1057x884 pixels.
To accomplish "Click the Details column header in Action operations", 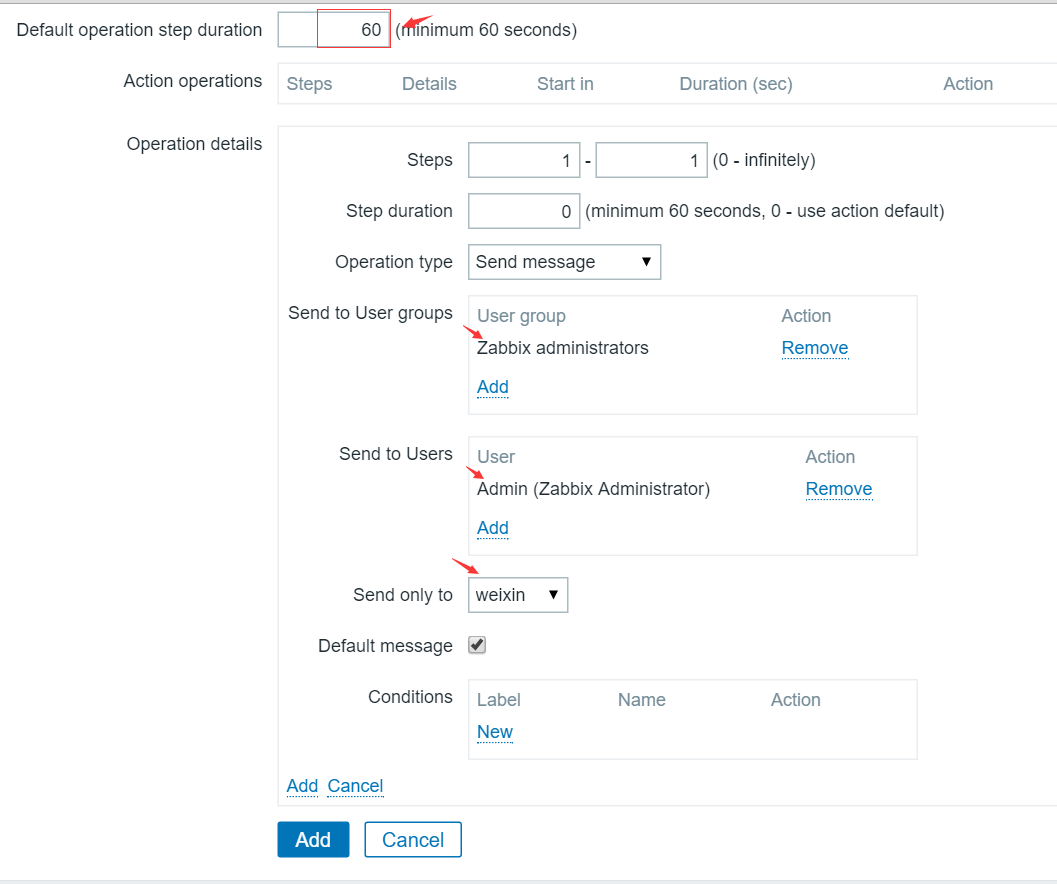I will coord(428,84).
